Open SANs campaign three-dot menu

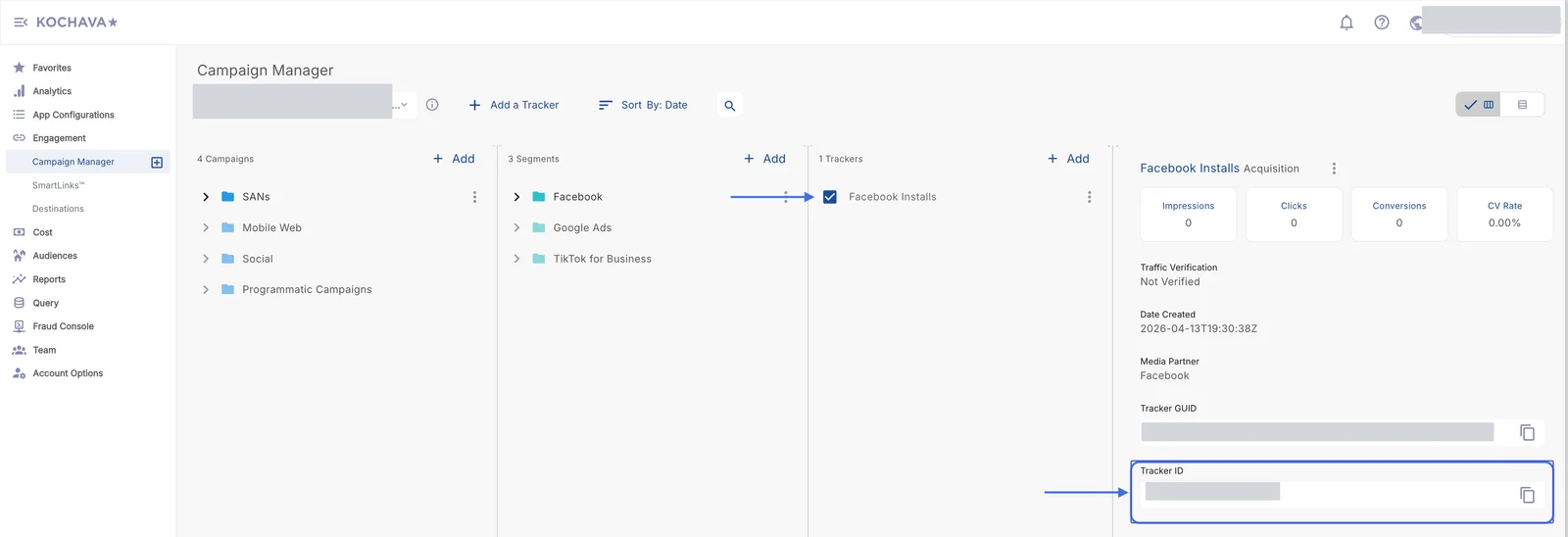(475, 197)
